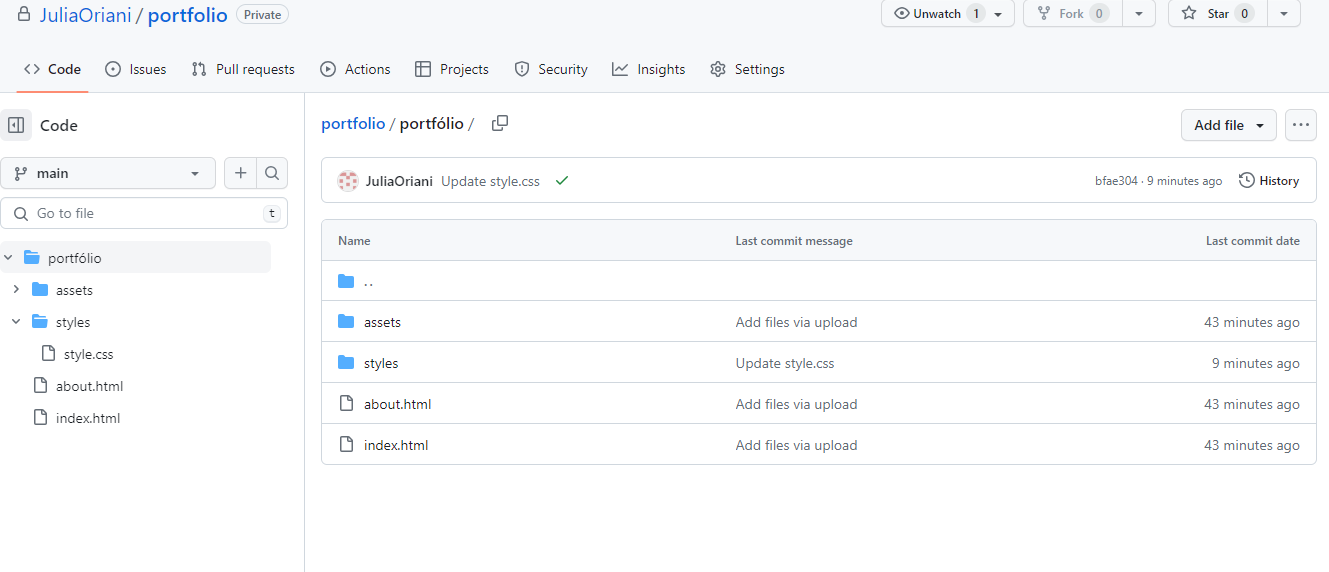Viewport: 1329px width, 572px height.
Task: Click the styles row Update style.css message
Action: pyautogui.click(x=785, y=363)
